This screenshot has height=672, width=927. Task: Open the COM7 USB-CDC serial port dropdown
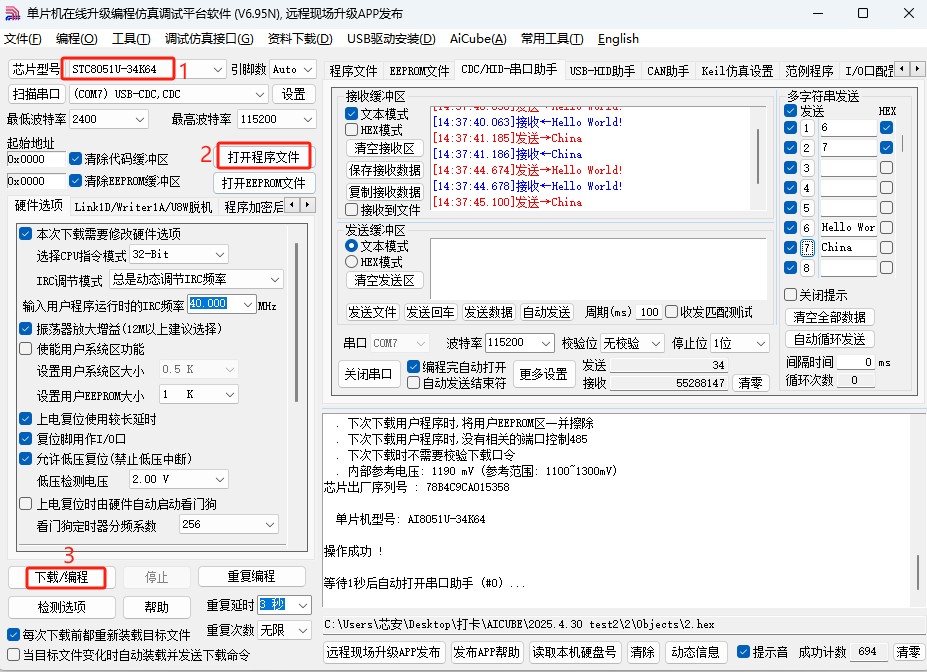point(260,94)
